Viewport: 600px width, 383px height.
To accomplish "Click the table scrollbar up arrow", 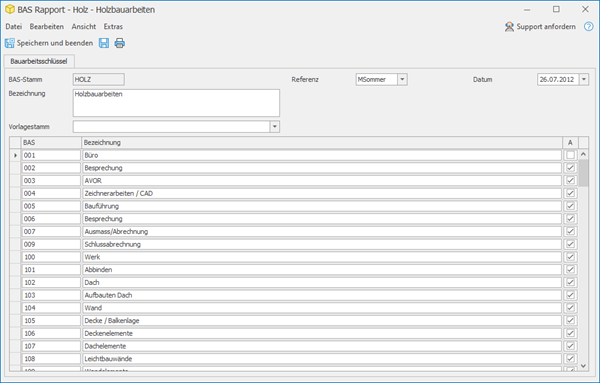I will 583,154.
